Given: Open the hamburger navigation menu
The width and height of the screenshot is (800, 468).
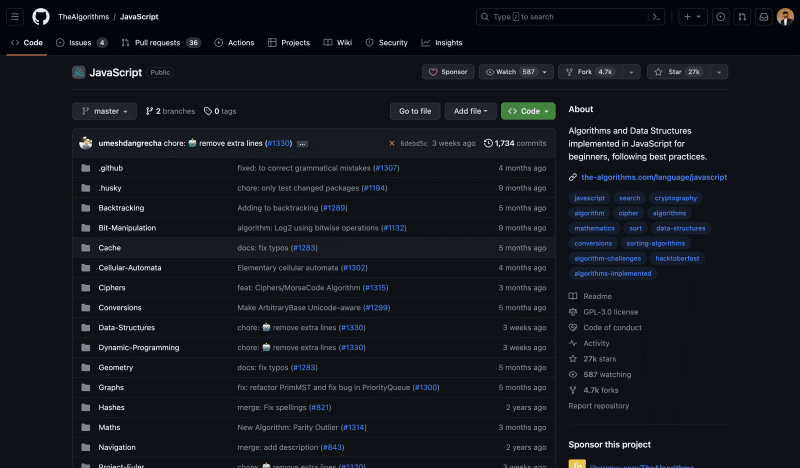Looking at the screenshot, I should tap(15, 17).
